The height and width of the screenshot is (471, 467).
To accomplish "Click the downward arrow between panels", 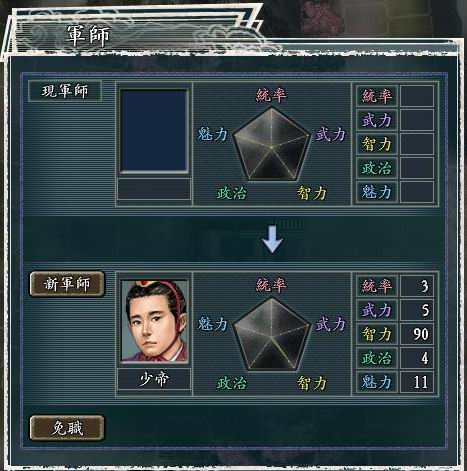I will coord(272,239).
